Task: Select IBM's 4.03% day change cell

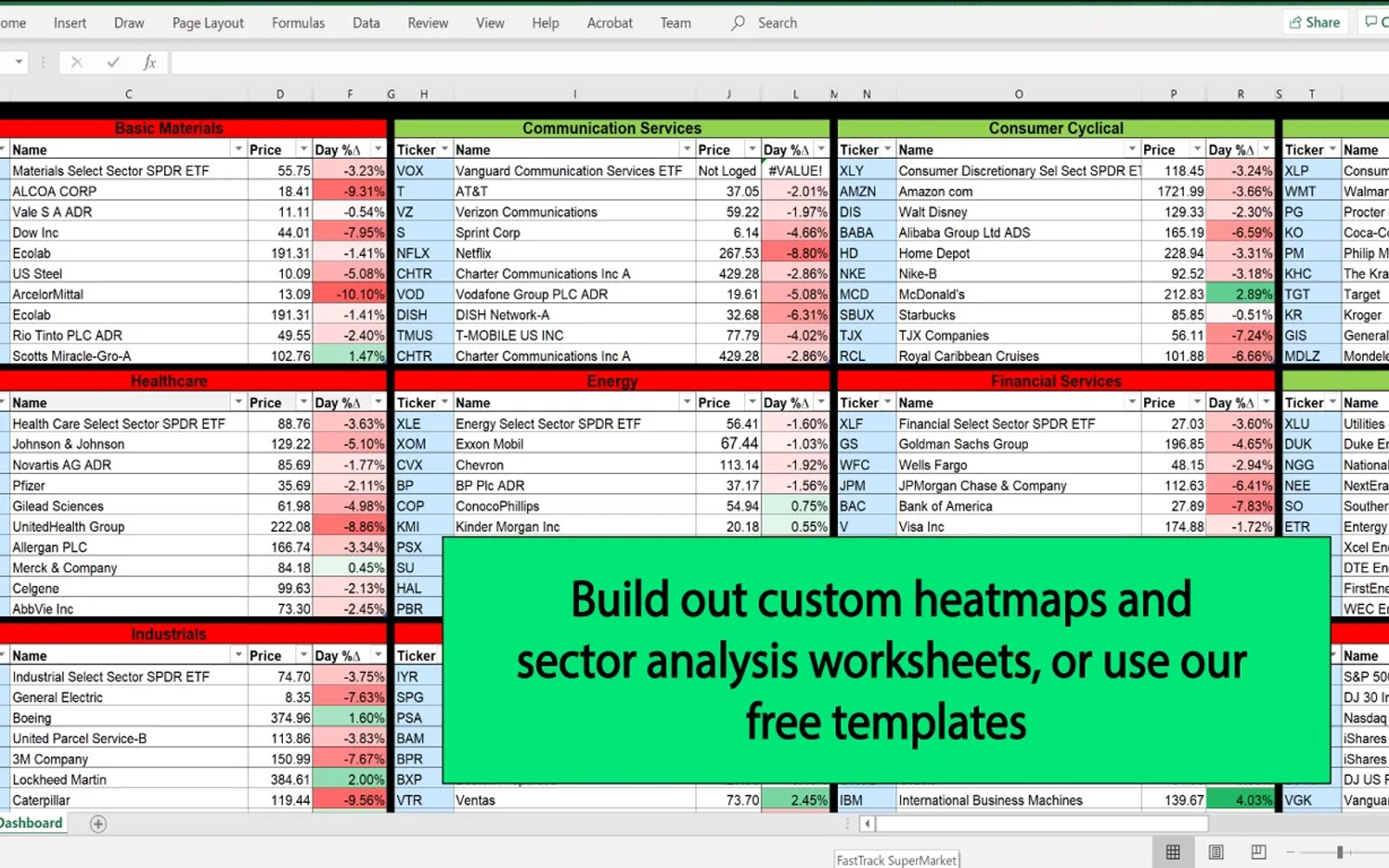Action: coord(1240,800)
